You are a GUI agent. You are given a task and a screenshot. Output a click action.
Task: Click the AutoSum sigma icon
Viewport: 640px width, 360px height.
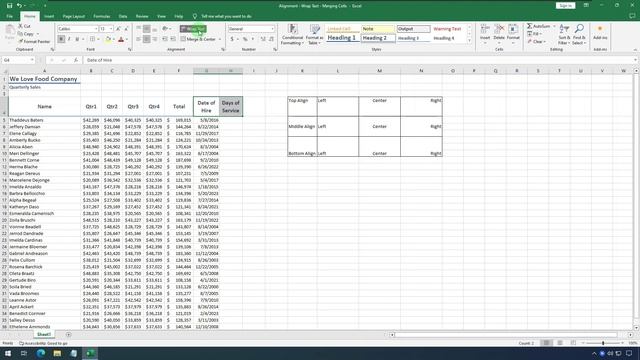(x=529, y=26)
